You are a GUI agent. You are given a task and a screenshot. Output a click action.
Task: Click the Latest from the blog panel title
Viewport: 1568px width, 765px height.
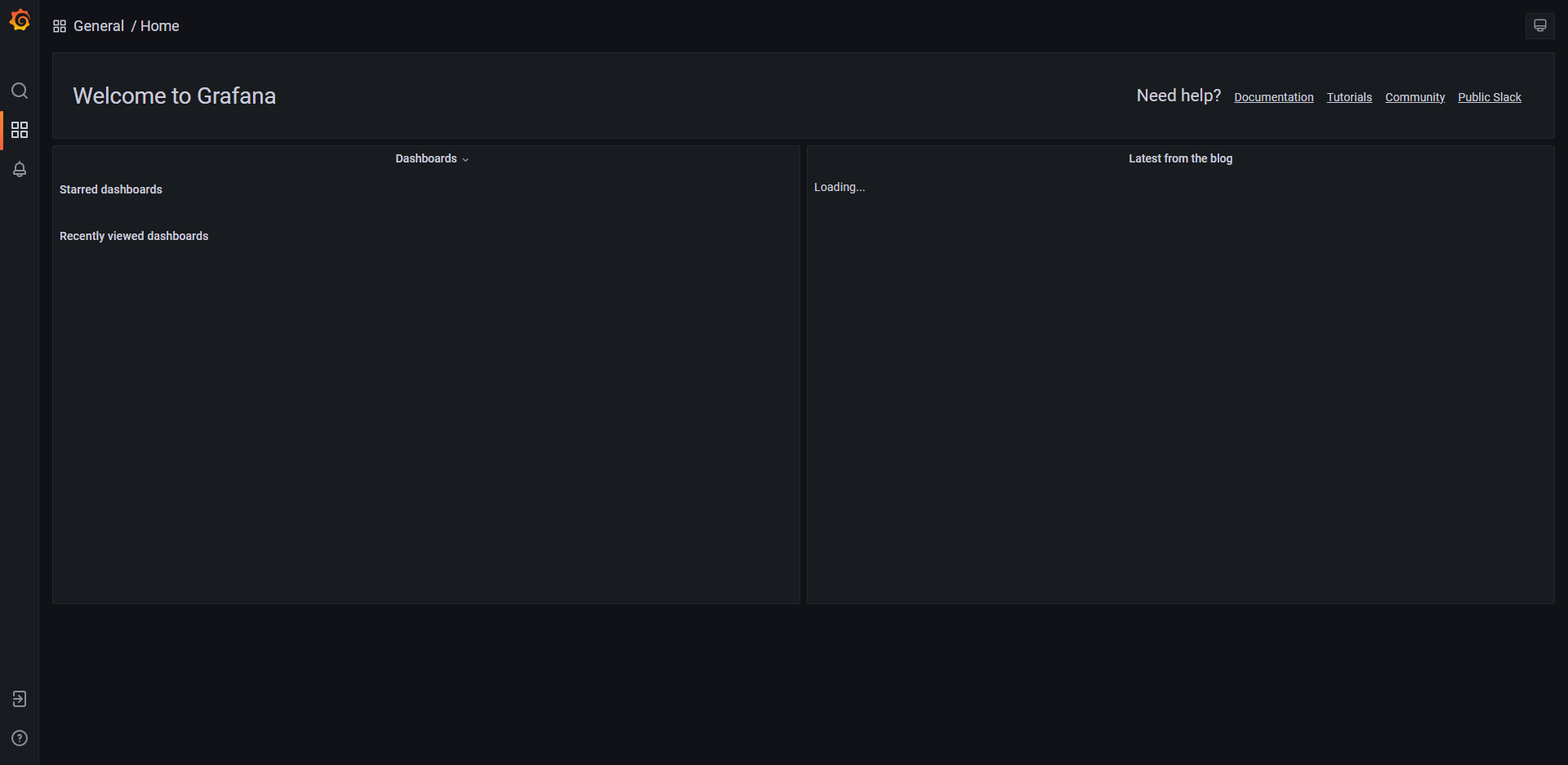(x=1181, y=158)
